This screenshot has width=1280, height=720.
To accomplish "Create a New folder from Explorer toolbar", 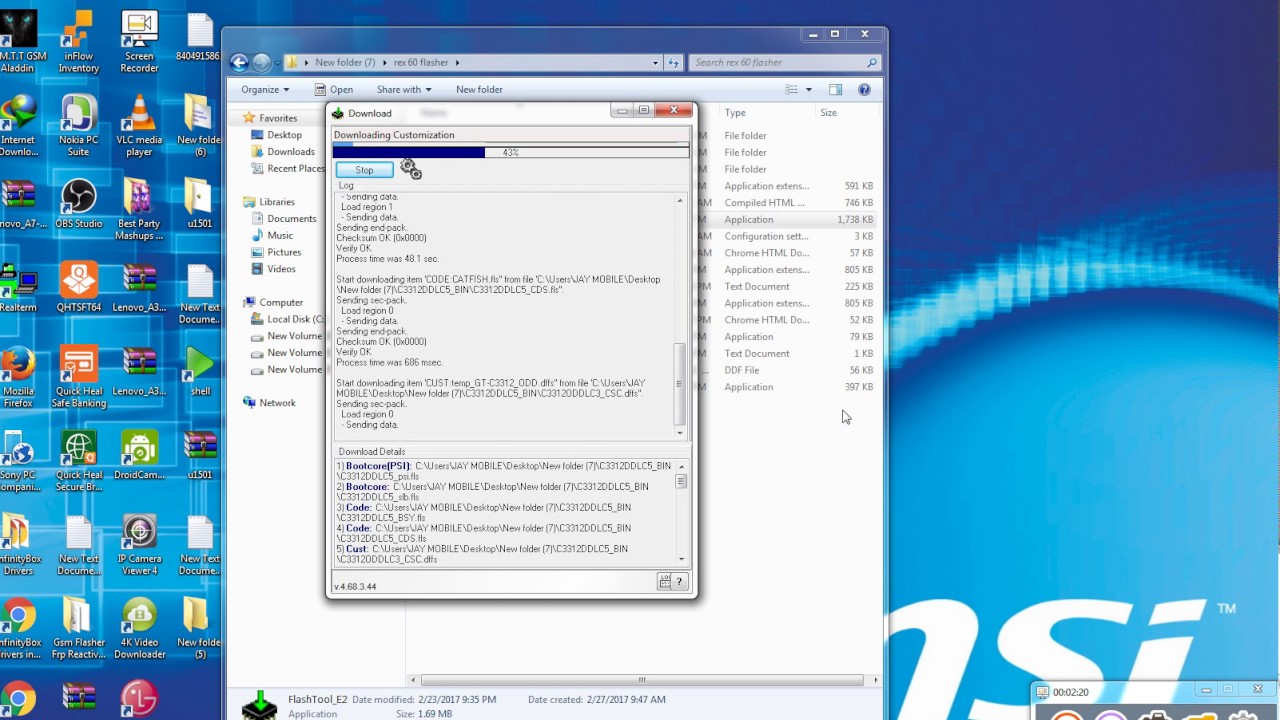I will coord(479,89).
